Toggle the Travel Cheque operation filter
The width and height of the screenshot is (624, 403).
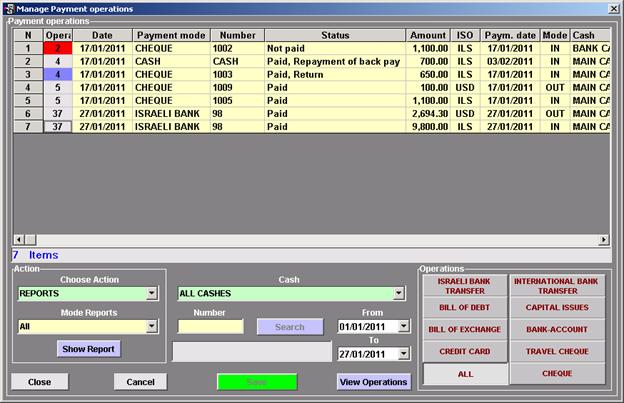[558, 351]
